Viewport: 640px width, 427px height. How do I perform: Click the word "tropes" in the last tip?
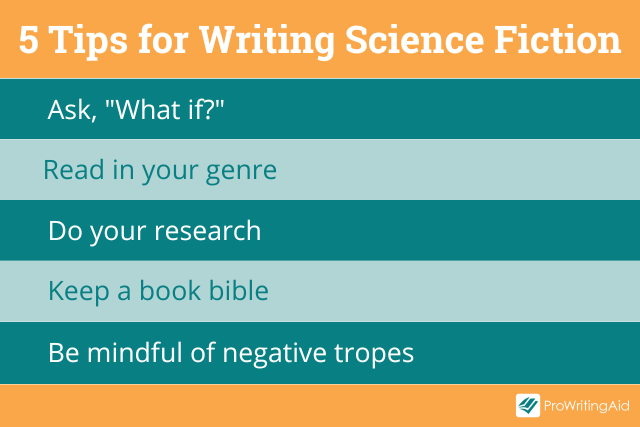point(374,354)
